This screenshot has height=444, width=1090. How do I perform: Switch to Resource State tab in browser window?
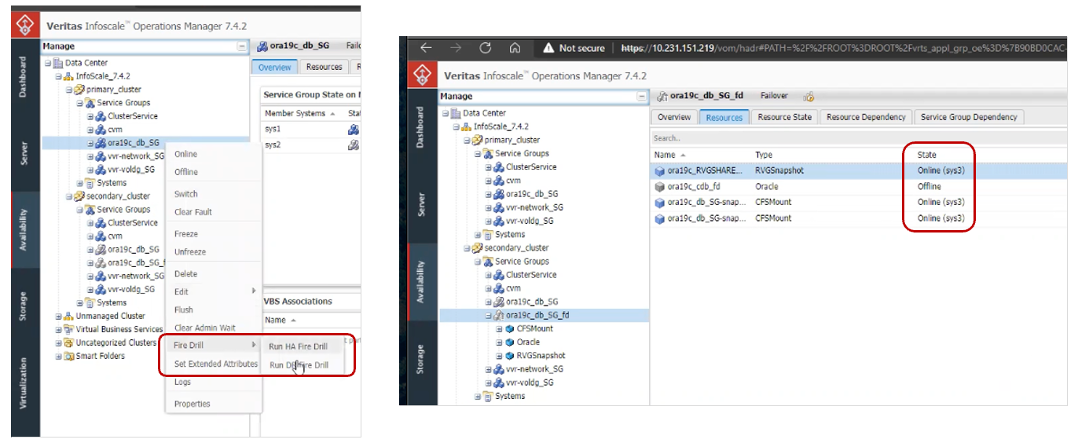pyautogui.click(x=784, y=117)
